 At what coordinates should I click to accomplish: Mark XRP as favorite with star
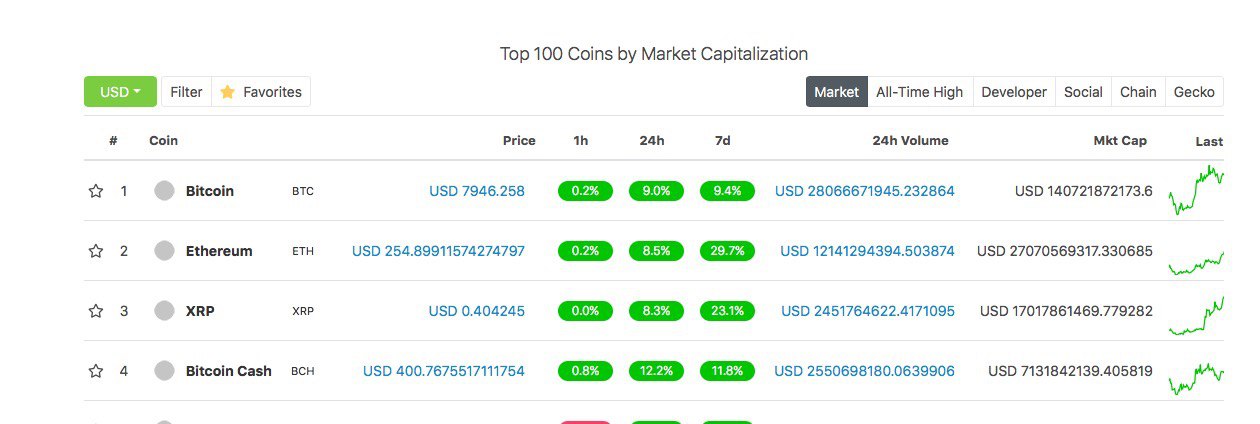[x=96, y=311]
